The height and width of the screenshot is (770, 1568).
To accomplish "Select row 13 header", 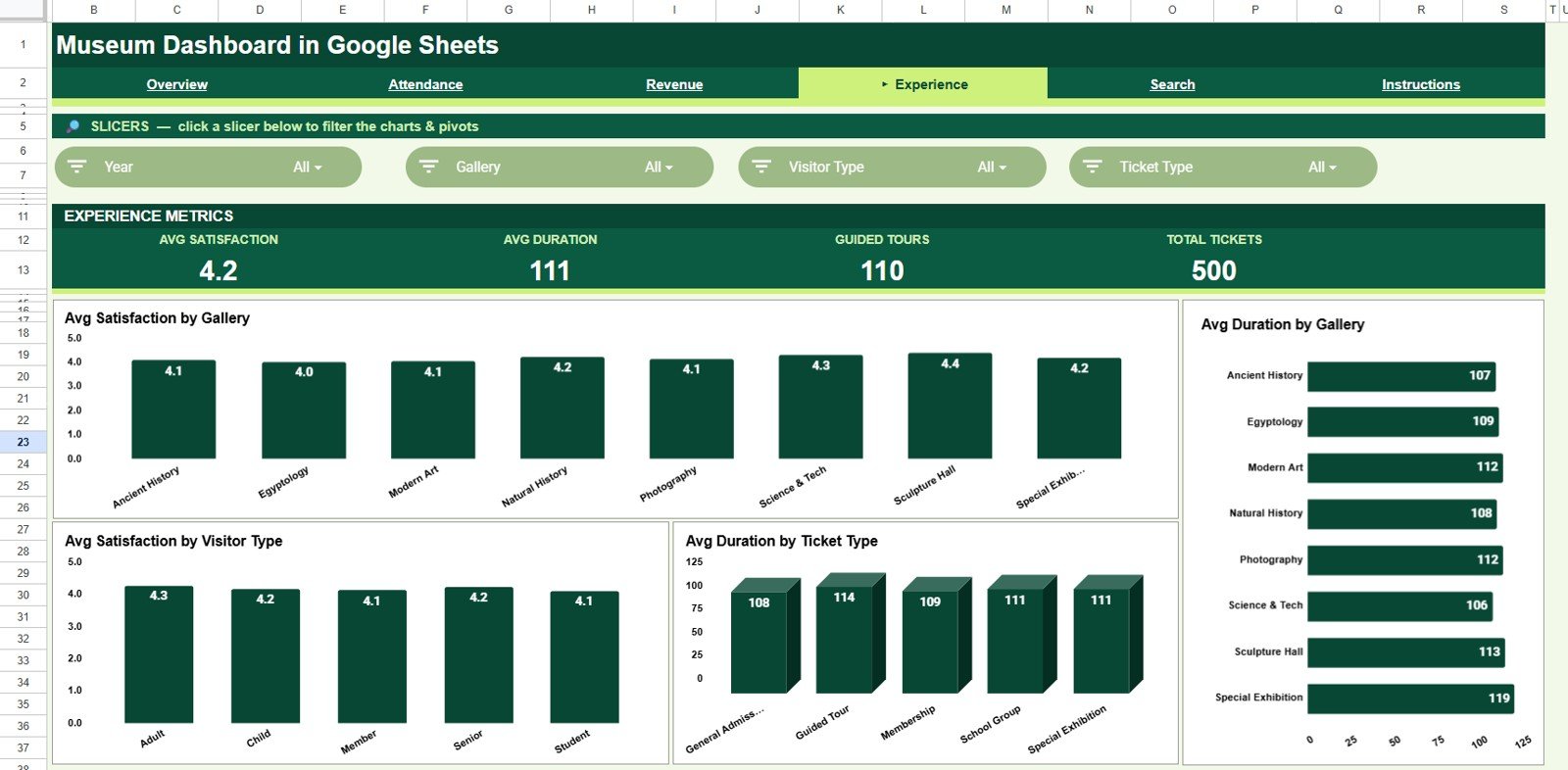I will point(24,270).
